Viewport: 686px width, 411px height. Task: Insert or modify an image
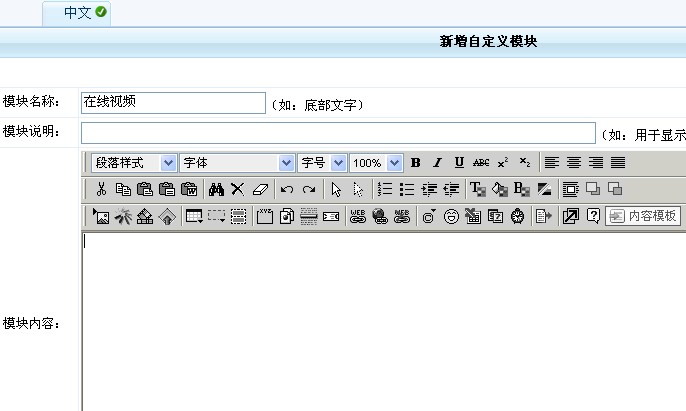point(101,216)
